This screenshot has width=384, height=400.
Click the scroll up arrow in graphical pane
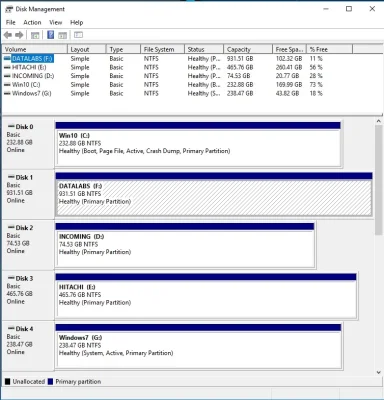point(379,121)
